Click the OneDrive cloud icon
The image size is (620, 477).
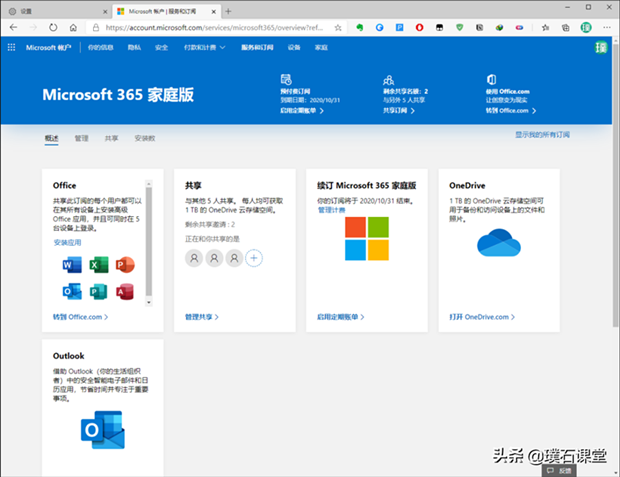click(x=499, y=242)
